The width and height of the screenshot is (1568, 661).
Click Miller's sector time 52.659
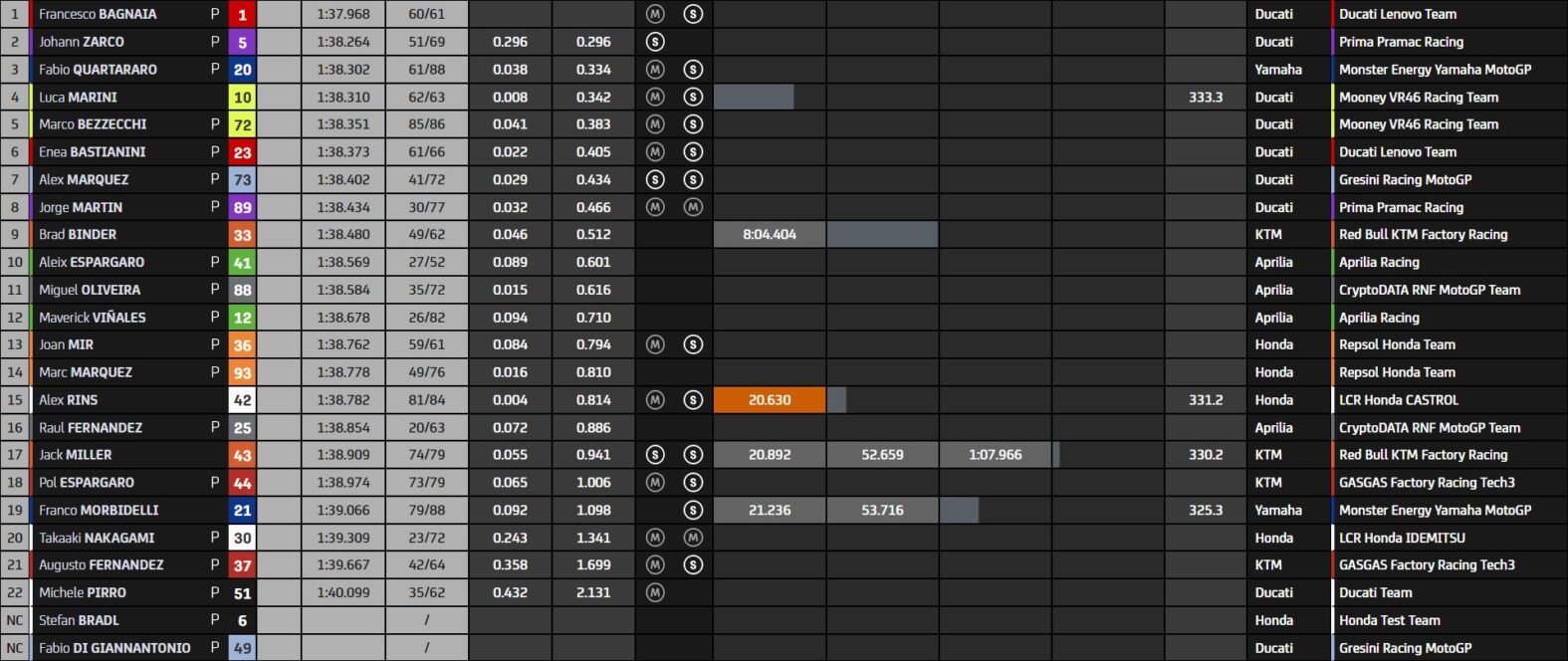[x=882, y=455]
